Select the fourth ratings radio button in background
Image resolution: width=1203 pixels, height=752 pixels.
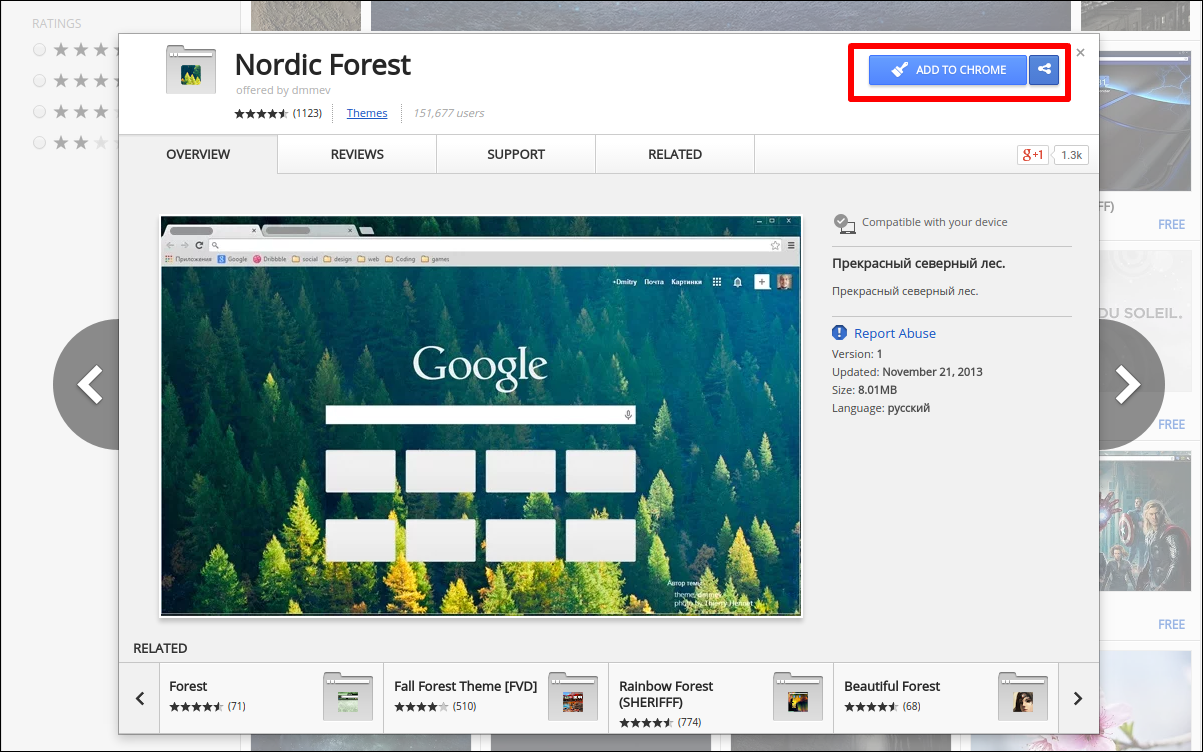coord(39,143)
